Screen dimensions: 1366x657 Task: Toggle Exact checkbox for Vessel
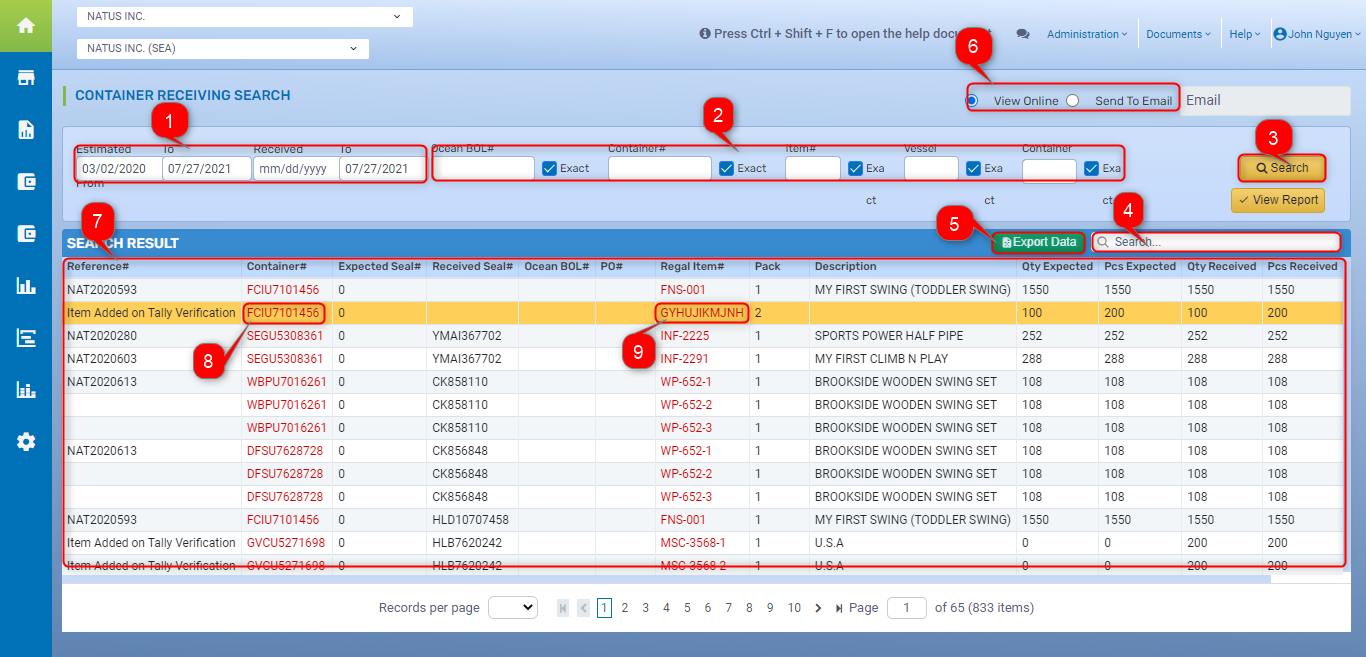pyautogui.click(x=974, y=168)
